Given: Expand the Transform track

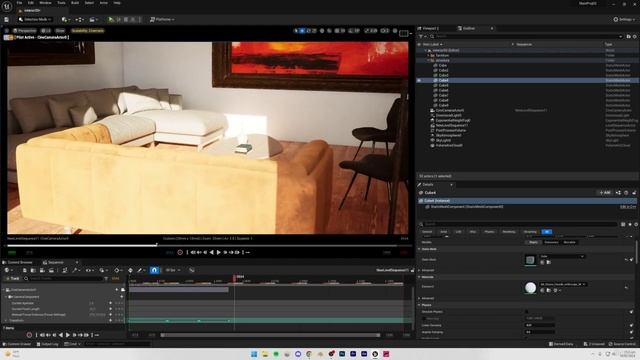Looking at the screenshot, I should tap(6, 321).
